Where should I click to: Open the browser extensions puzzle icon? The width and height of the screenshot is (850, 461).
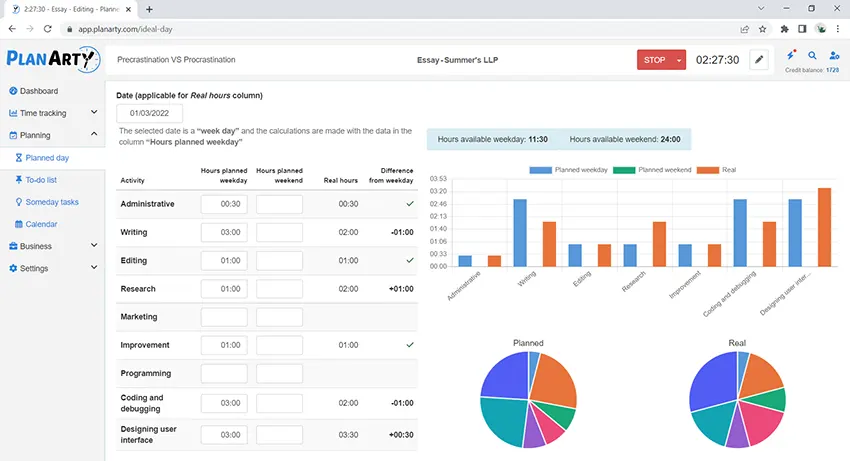click(x=785, y=29)
